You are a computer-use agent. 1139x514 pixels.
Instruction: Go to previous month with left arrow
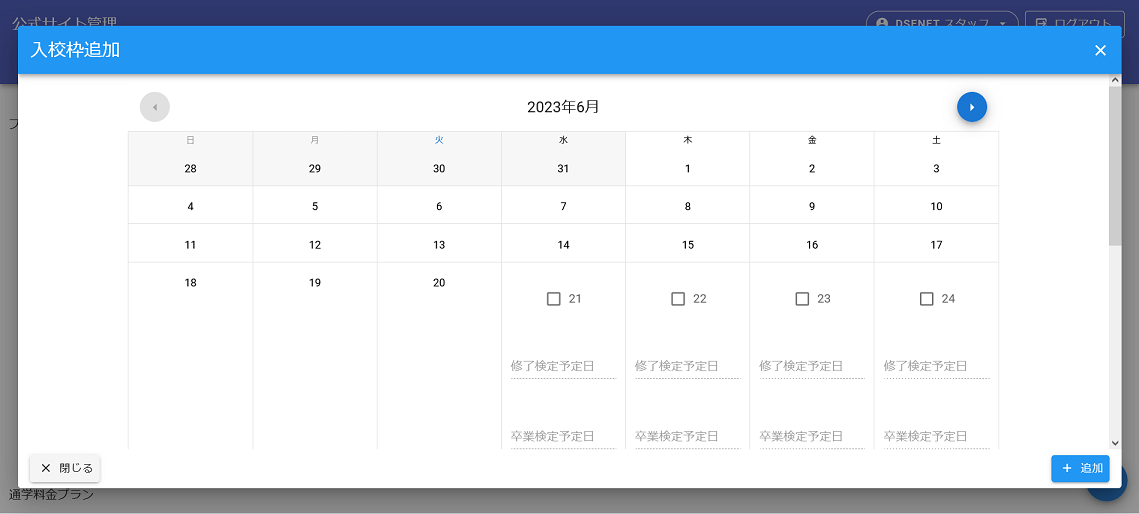click(x=155, y=107)
